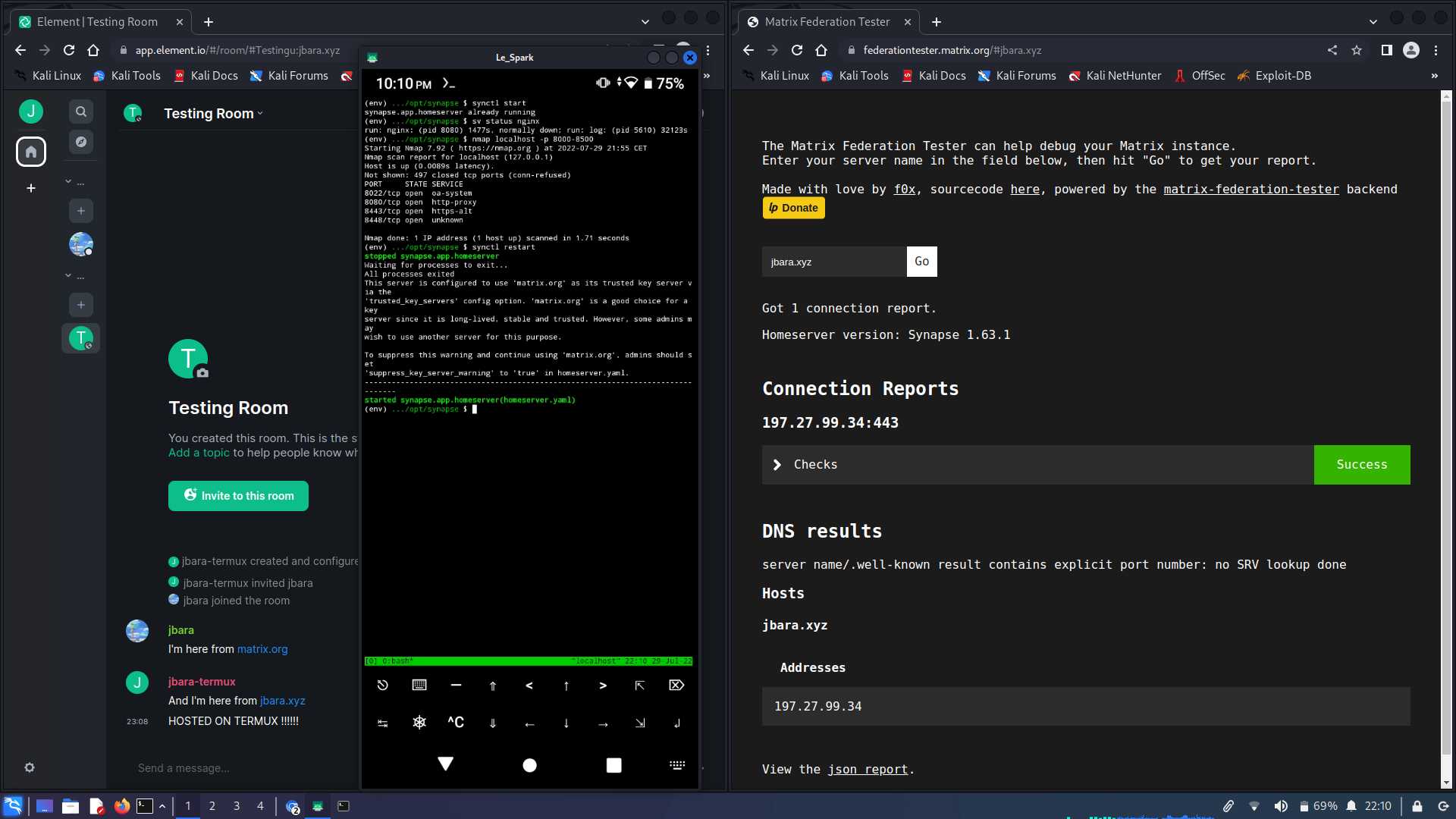Open the json report link
Viewport: 1456px width, 819px height.
[868, 769]
